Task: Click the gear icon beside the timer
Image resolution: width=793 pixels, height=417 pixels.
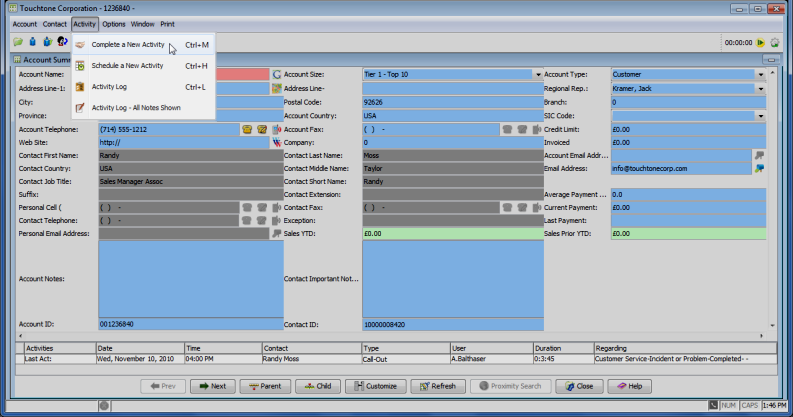Action: (x=775, y=43)
